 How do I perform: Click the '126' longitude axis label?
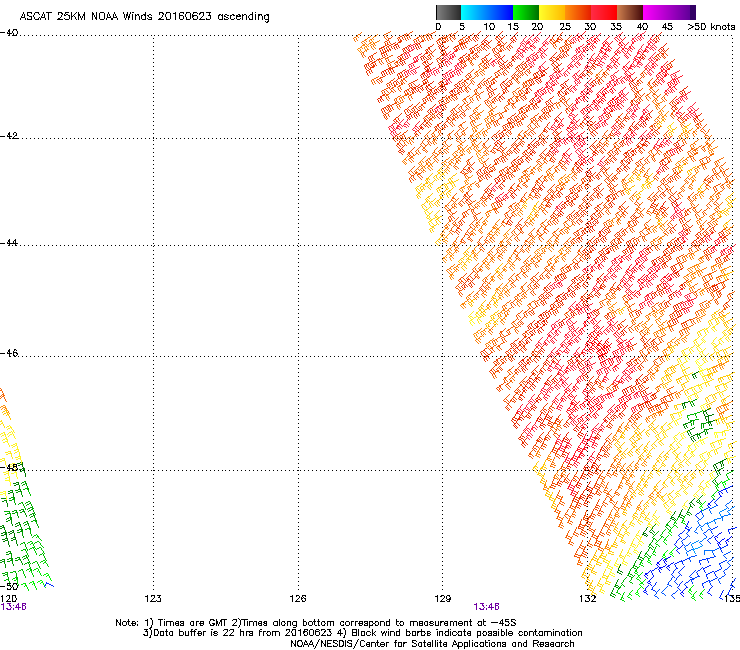298,599
